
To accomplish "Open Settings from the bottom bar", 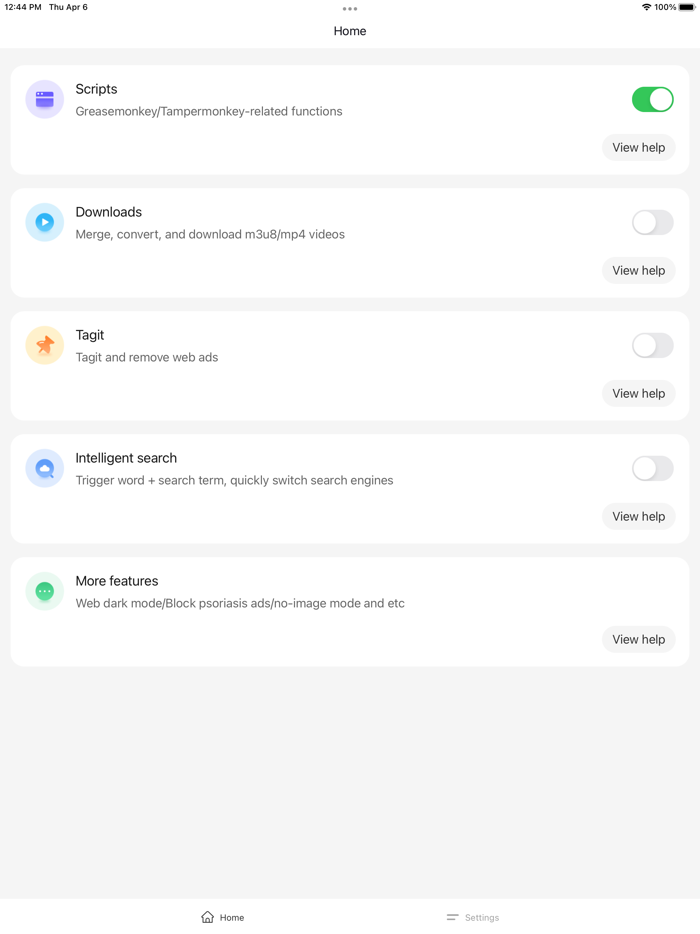I will tap(472, 917).
